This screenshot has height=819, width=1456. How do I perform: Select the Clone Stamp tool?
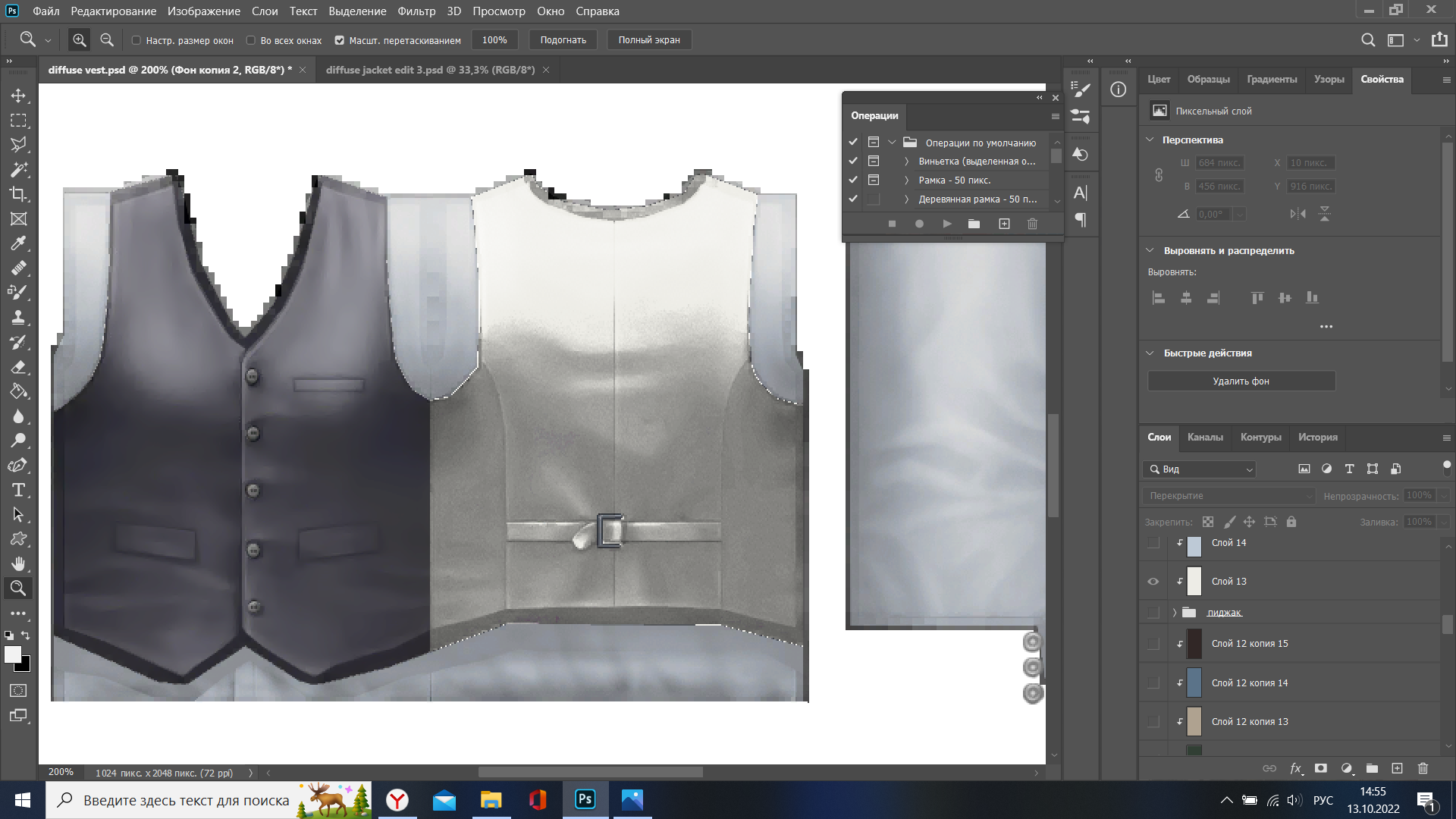point(18,317)
